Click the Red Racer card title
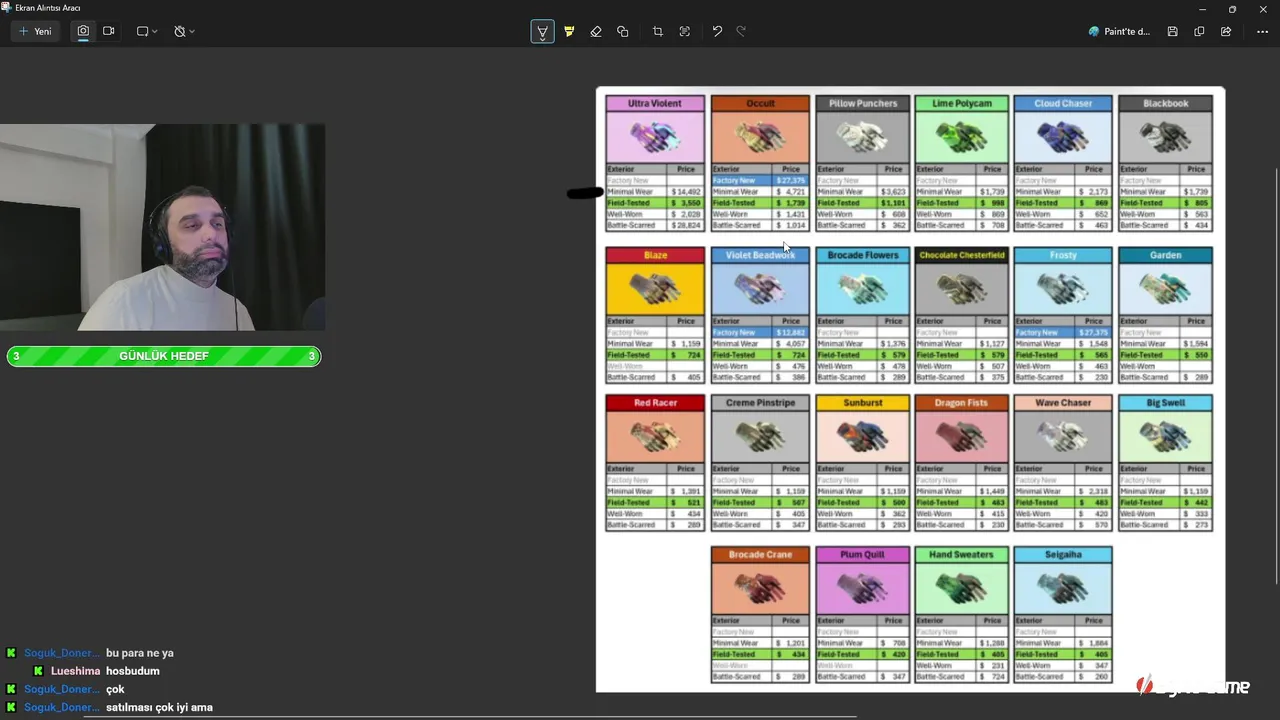 coord(655,403)
